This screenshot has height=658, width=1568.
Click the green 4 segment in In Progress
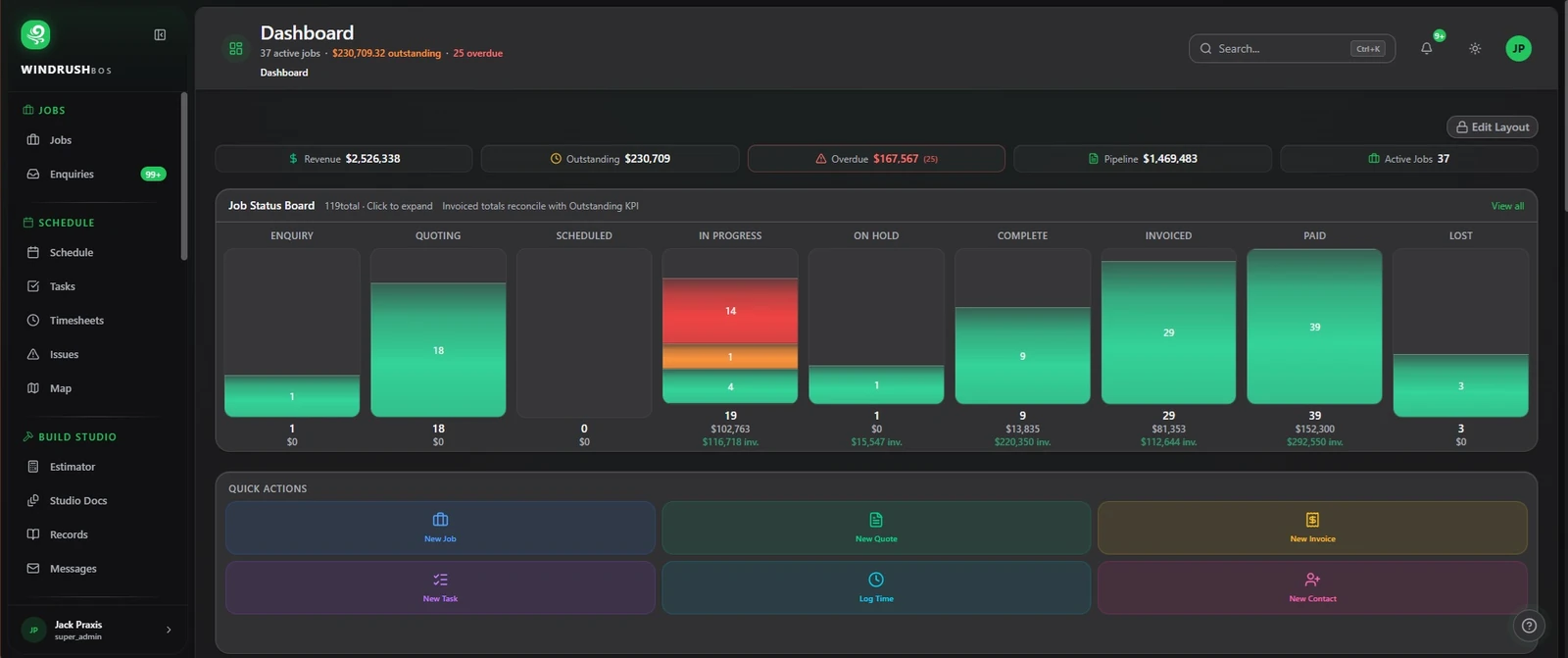pyautogui.click(x=730, y=386)
